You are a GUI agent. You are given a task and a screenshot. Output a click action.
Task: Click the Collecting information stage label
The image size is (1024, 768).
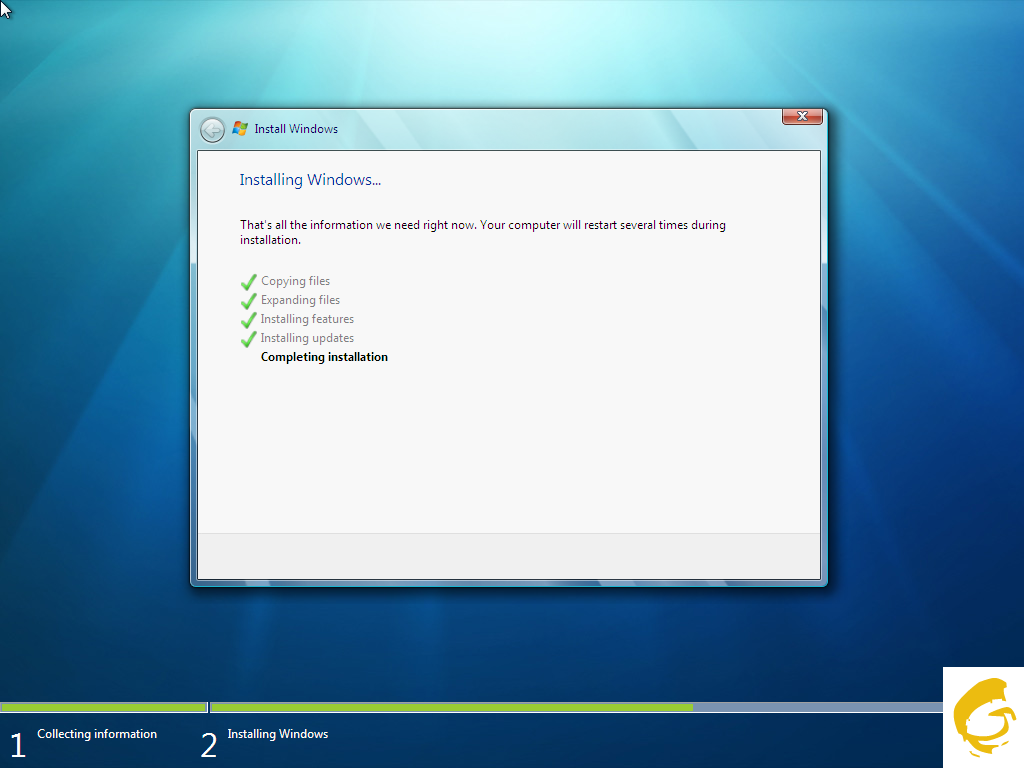point(97,734)
